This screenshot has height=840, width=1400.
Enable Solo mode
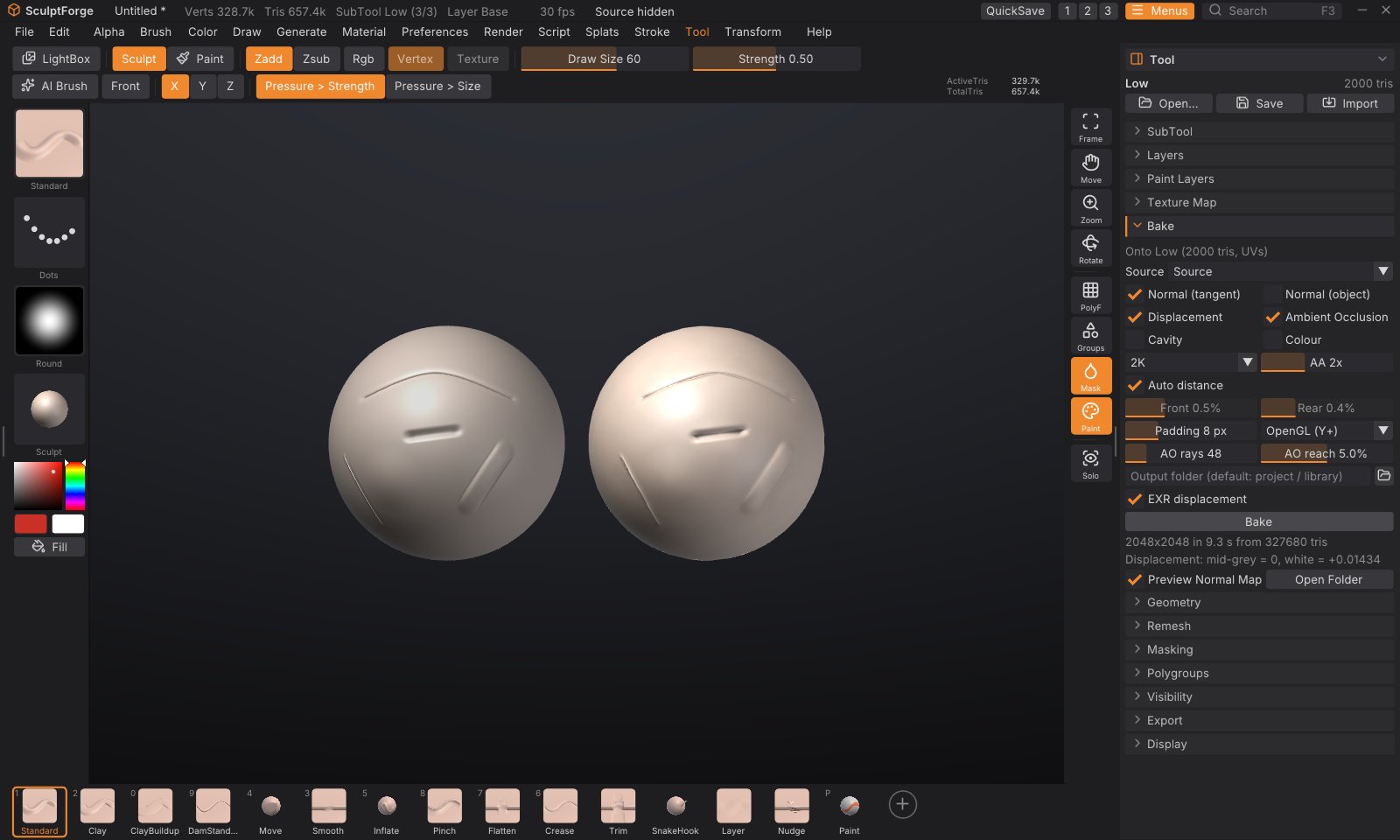click(1090, 464)
